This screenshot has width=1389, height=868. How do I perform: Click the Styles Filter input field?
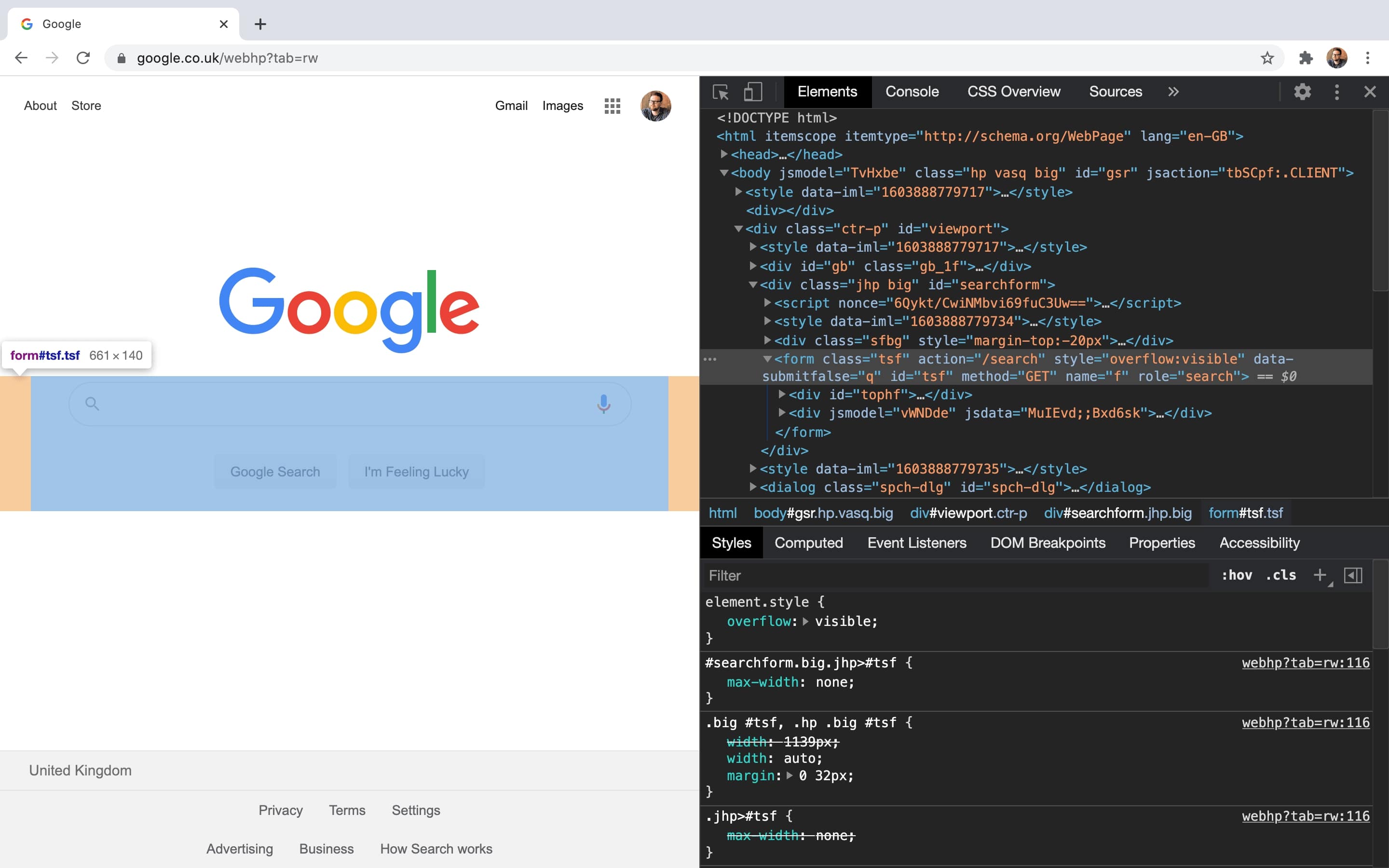[x=955, y=575]
